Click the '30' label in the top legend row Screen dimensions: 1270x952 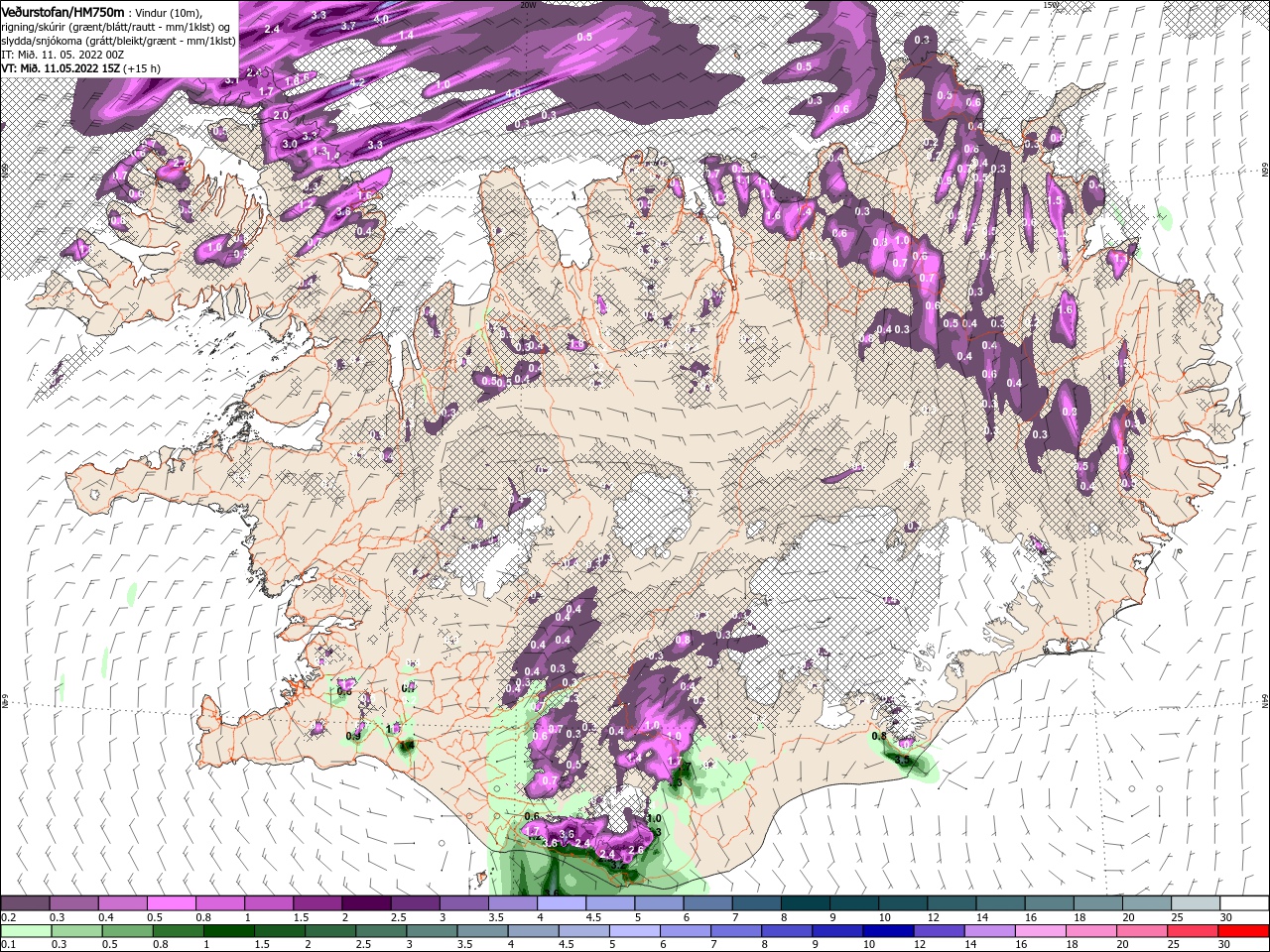[x=1225, y=917]
